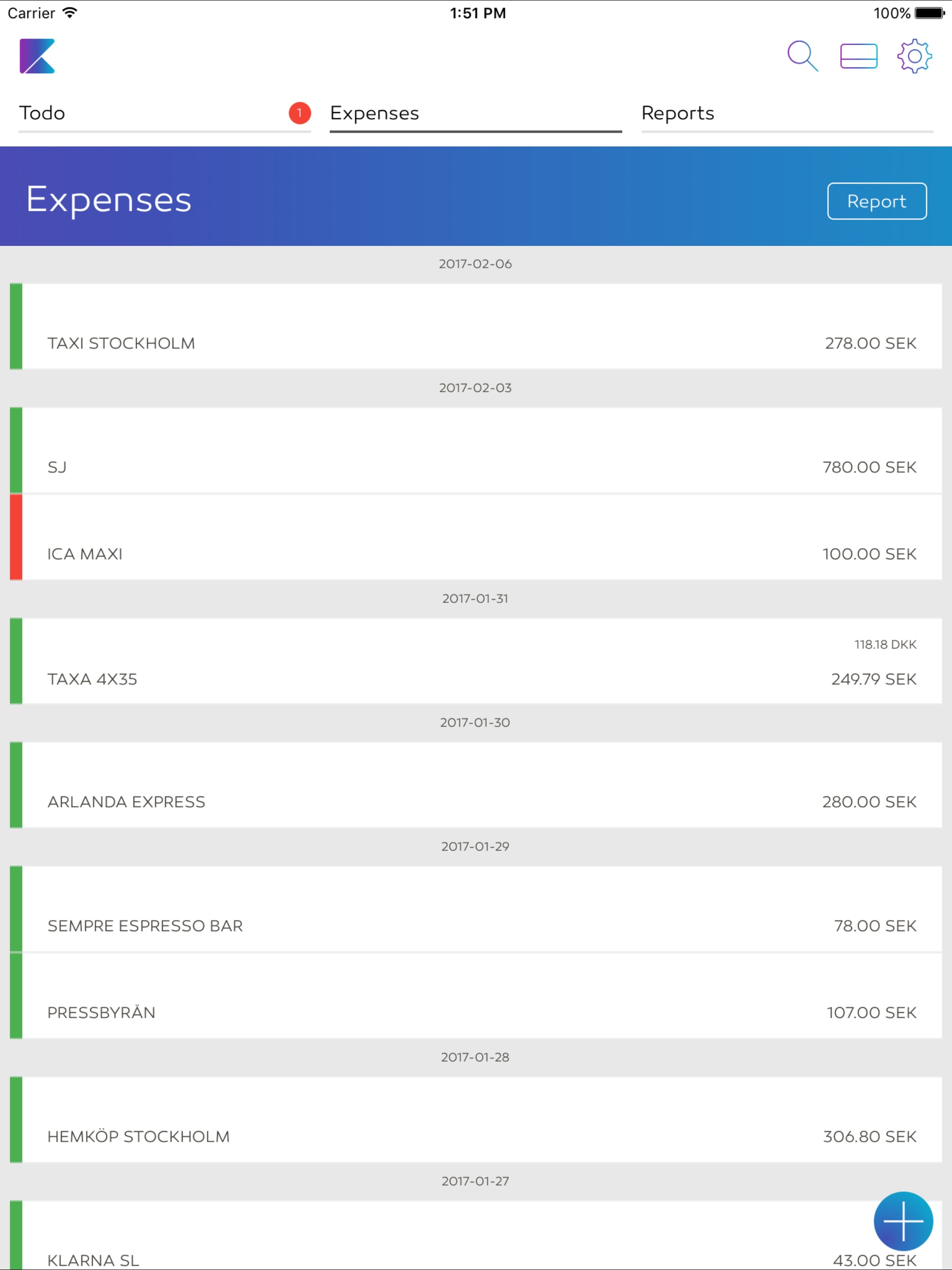Select the 118.18 DKK original amount
This screenshot has width=952, height=1270.
point(886,645)
